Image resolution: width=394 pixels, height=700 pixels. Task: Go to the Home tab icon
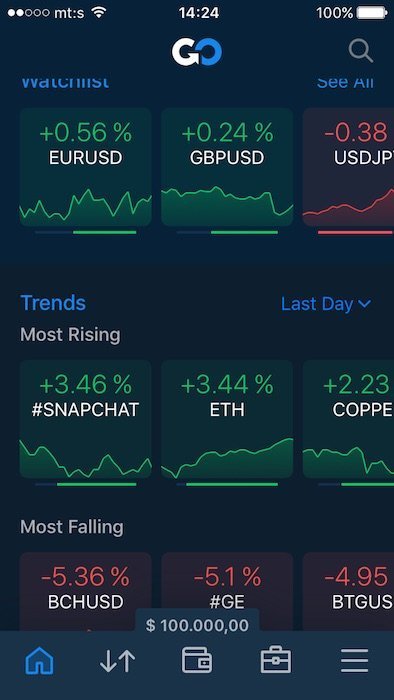click(x=39, y=660)
